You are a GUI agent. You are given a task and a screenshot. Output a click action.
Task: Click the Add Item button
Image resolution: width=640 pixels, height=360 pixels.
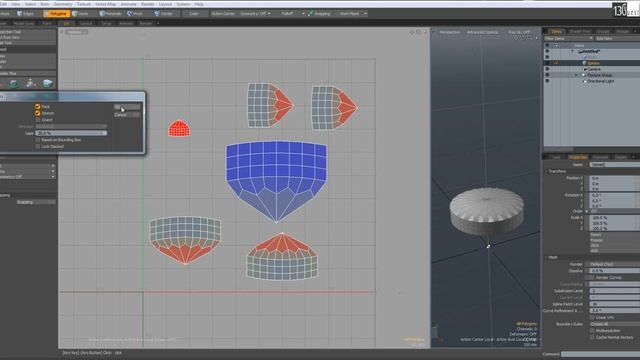click(x=617, y=38)
